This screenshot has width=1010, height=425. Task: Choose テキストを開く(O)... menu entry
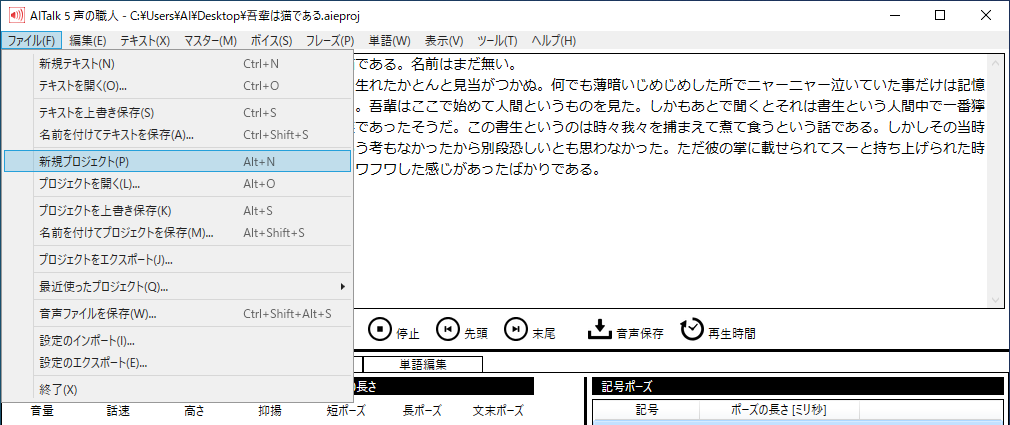coord(177,85)
